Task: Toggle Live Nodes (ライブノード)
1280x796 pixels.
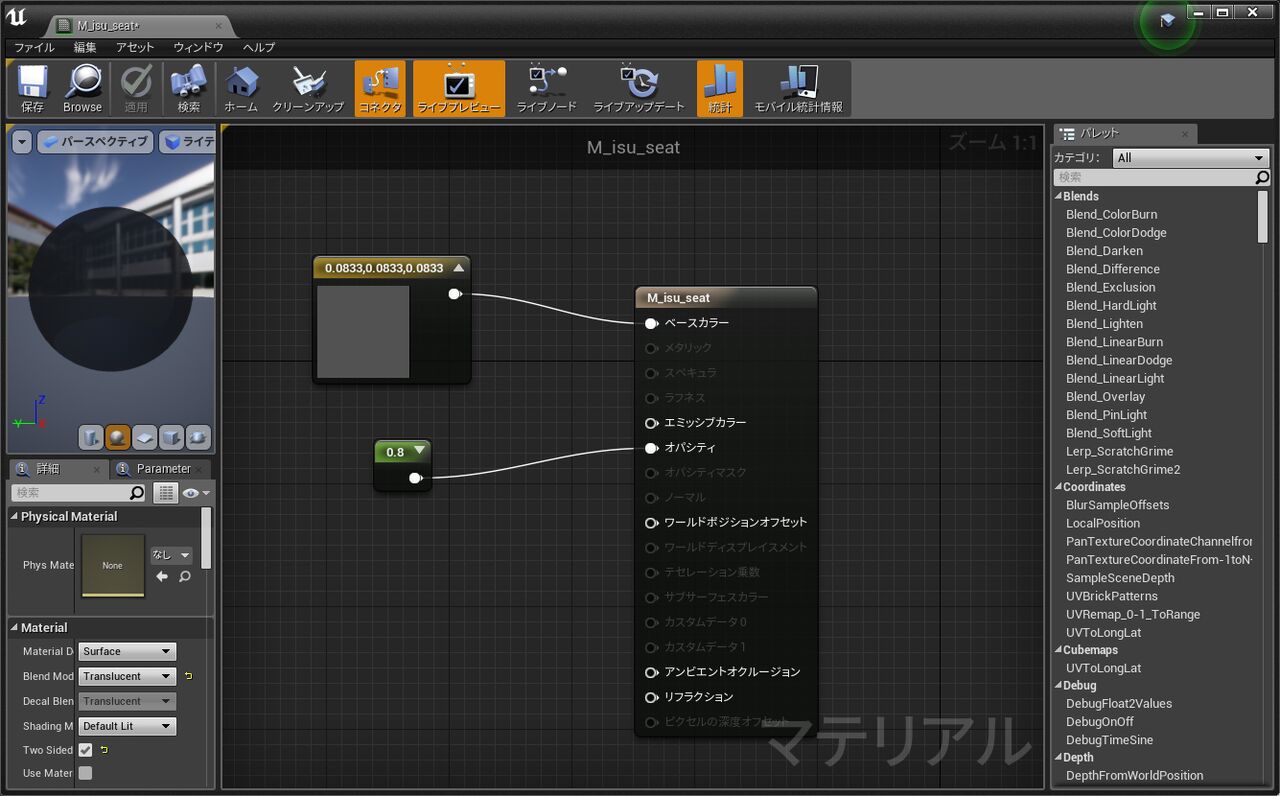Action: pos(546,88)
